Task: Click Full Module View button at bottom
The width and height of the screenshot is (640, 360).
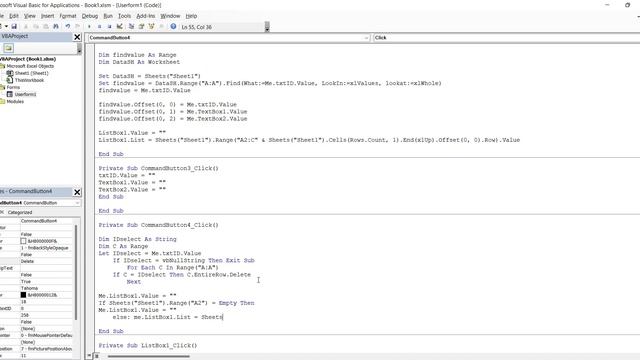Action: [97, 356]
